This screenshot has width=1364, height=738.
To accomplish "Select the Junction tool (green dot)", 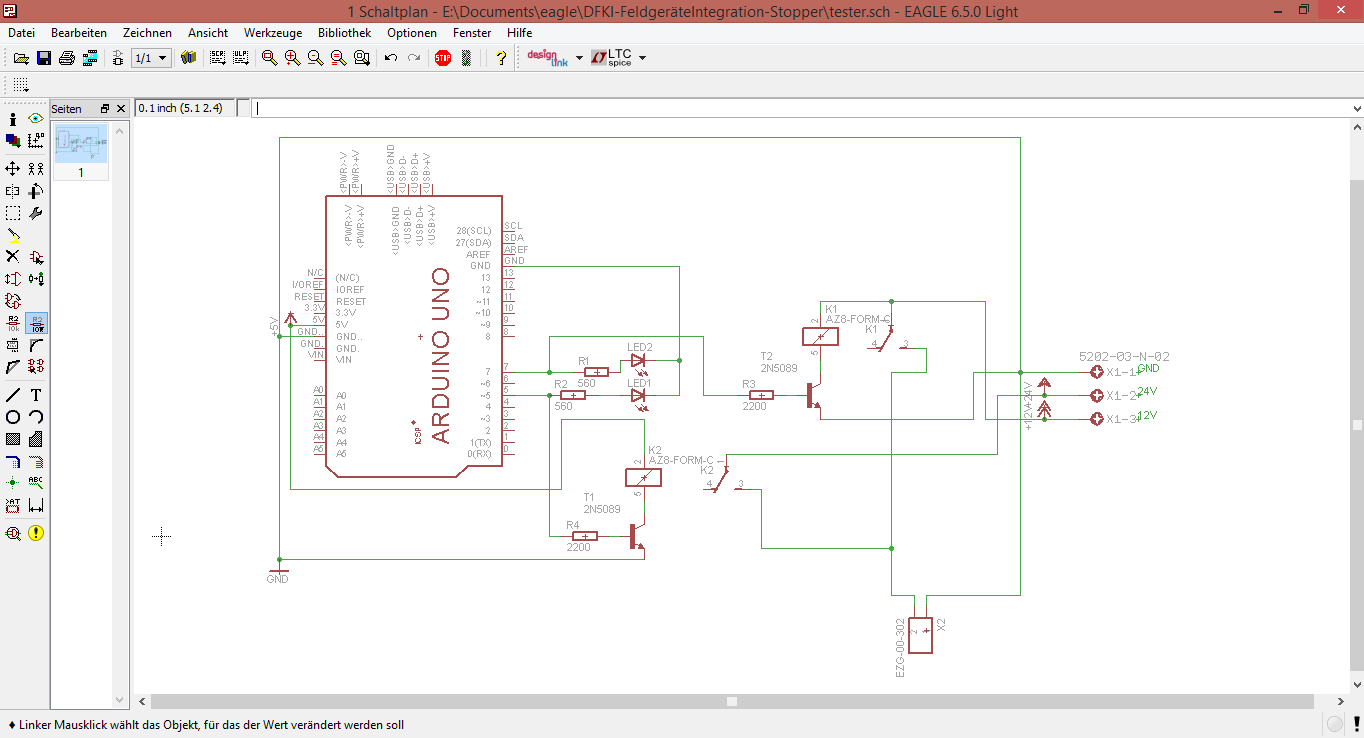I will click(13, 483).
